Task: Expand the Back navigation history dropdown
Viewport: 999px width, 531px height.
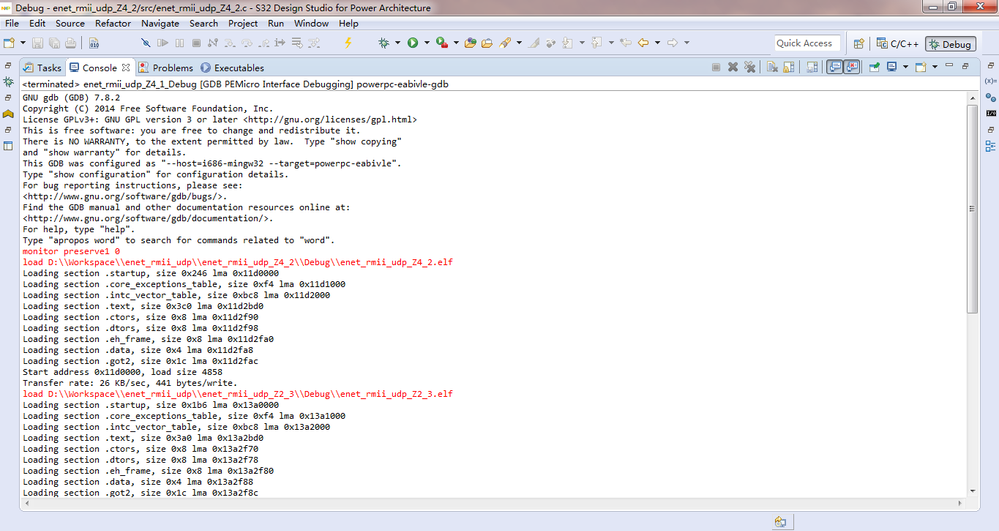Action: click(x=658, y=43)
